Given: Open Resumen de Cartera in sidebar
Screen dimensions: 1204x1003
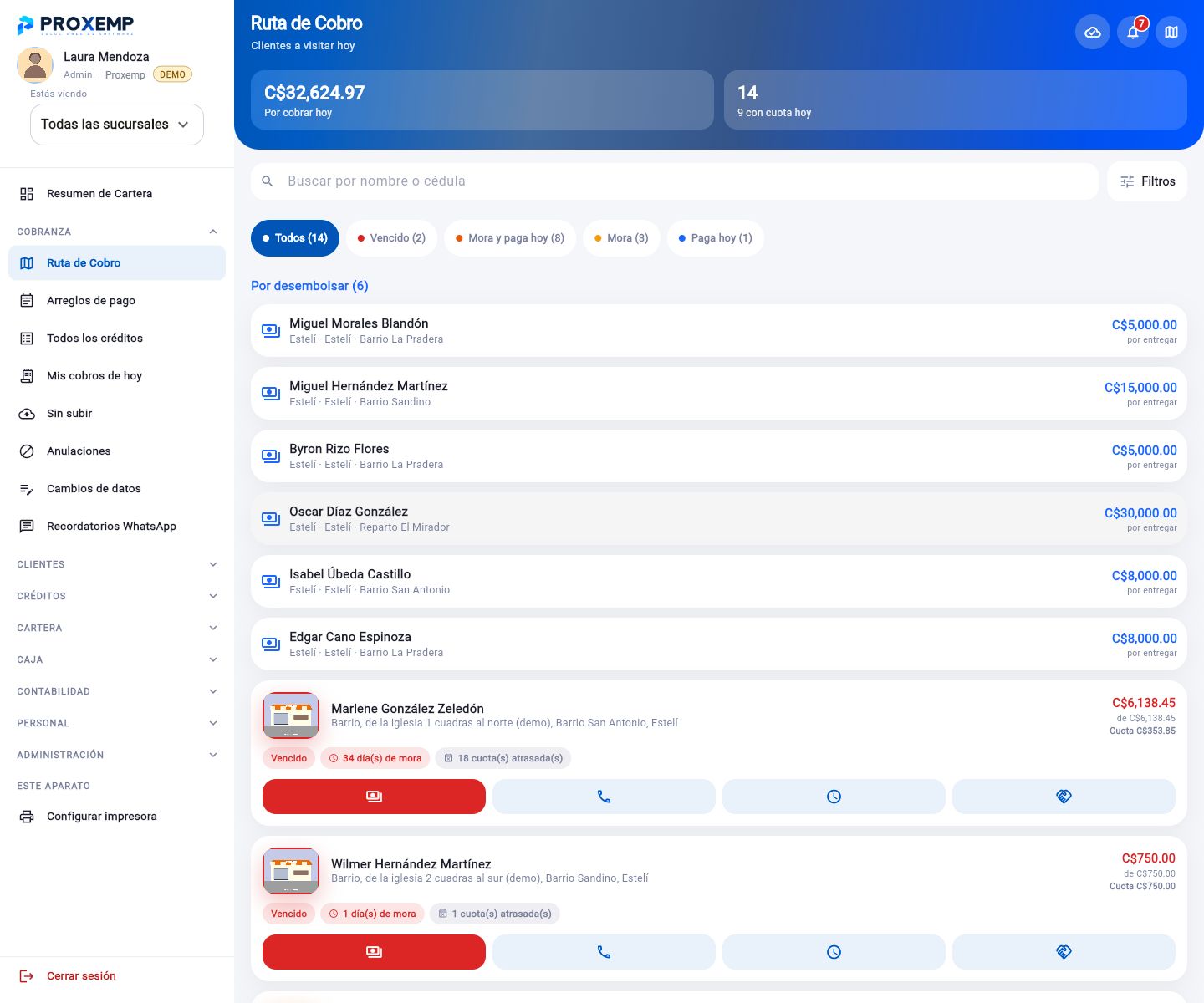Looking at the screenshot, I should pyautogui.click(x=117, y=194).
